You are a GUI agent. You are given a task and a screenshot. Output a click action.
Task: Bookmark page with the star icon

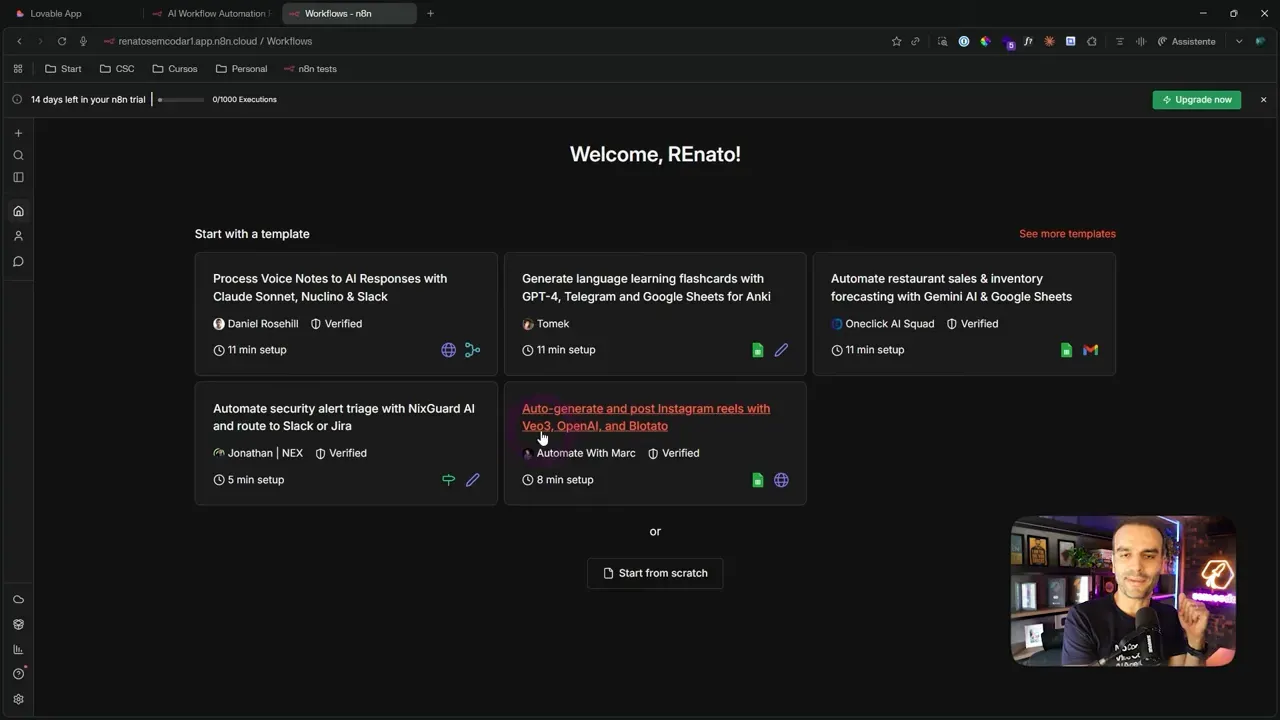[896, 41]
